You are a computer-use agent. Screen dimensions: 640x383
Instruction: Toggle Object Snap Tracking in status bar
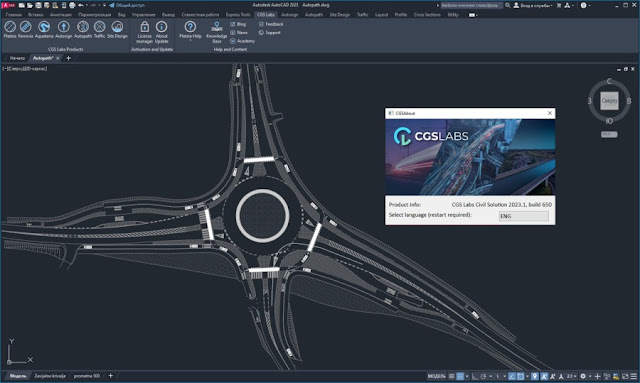512,376
